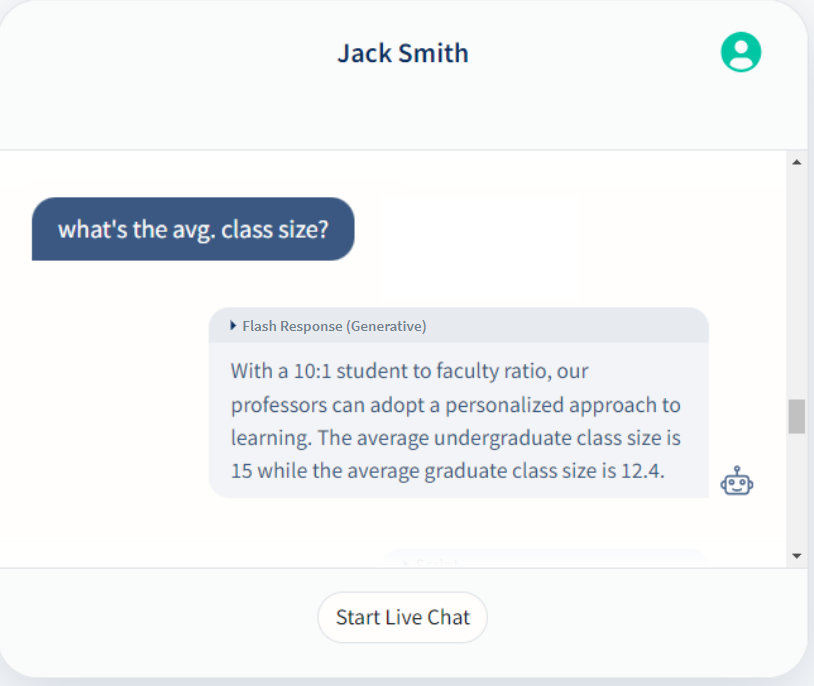The width and height of the screenshot is (814, 686).
Task: Click the "12.4" figure in the response
Action: tap(642, 470)
